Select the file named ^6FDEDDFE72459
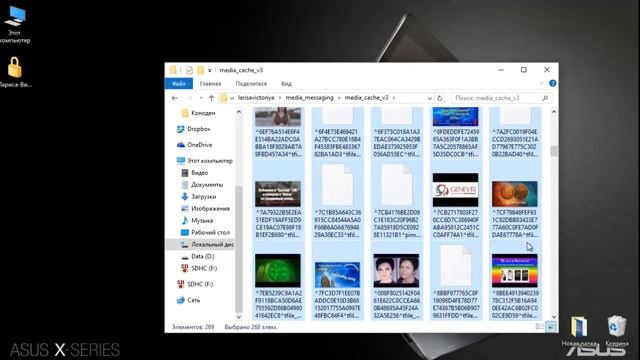The width and height of the screenshot is (640, 360). 456,133
